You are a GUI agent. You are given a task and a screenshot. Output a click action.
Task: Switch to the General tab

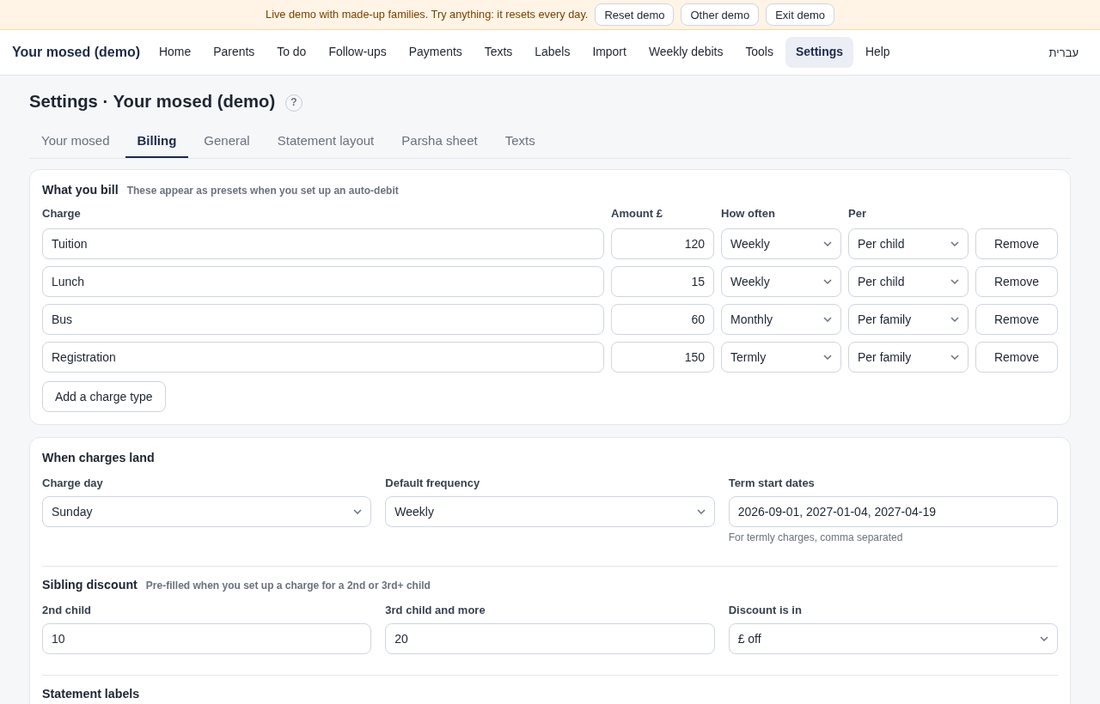[x=227, y=141]
